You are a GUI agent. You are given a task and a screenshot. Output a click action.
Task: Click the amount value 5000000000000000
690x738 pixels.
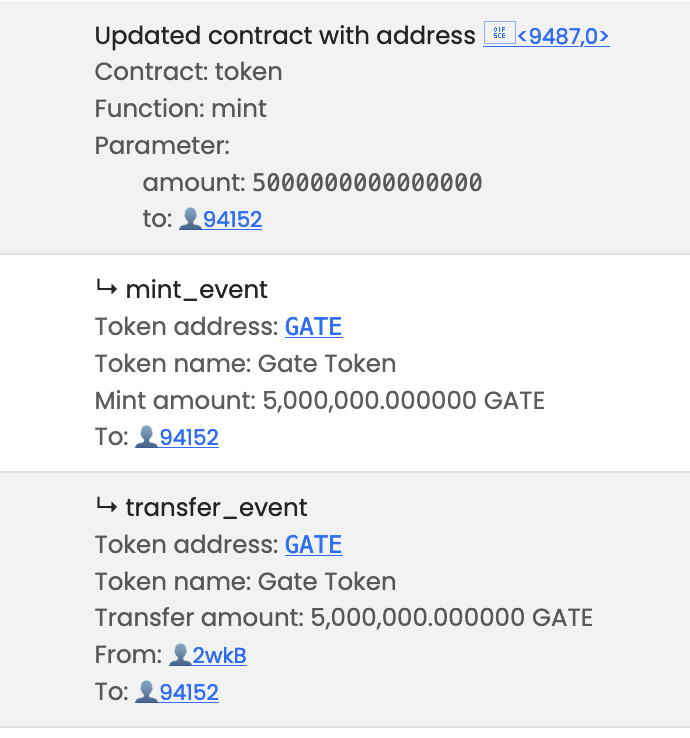click(367, 183)
